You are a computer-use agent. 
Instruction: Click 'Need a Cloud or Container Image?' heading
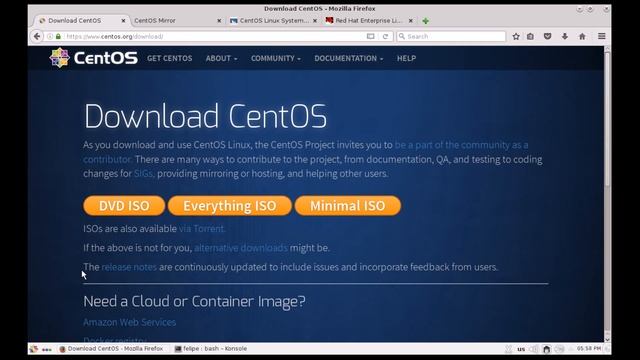tap(194, 301)
